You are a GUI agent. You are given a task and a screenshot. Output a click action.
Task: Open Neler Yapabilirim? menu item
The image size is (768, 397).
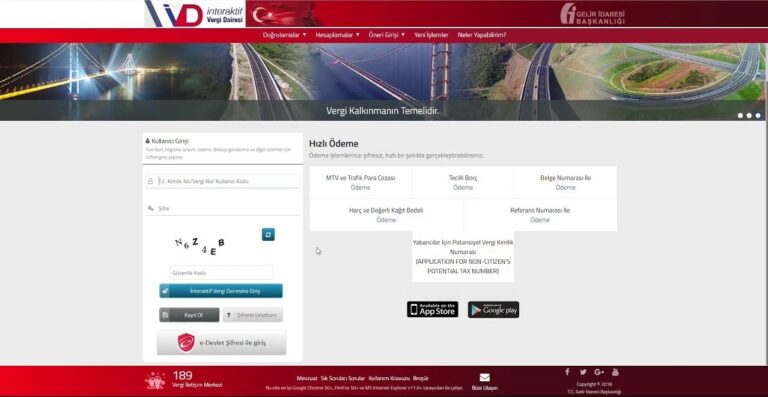click(x=482, y=35)
